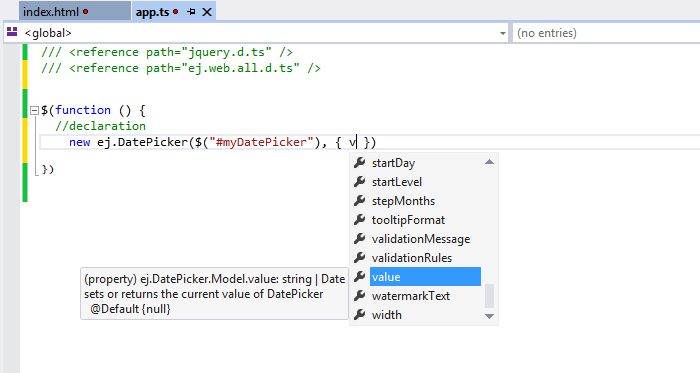
Task: Choose stepMonths from the completion list
Action: [403, 201]
